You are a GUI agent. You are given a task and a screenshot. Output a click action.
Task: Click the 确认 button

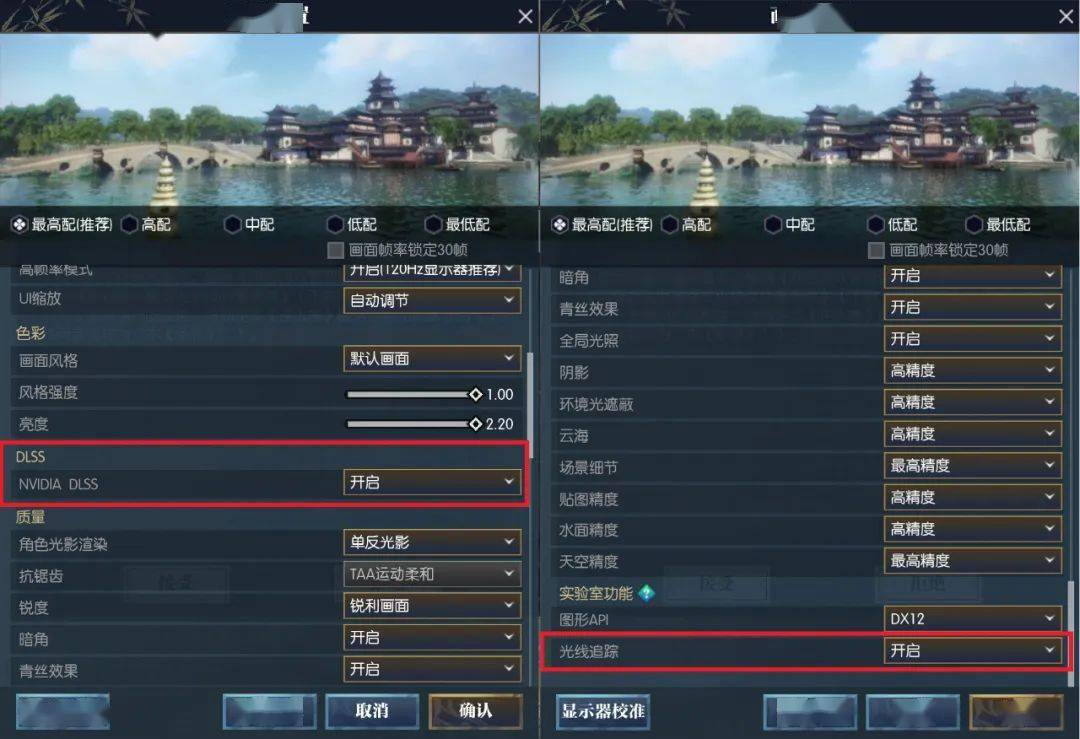point(475,711)
